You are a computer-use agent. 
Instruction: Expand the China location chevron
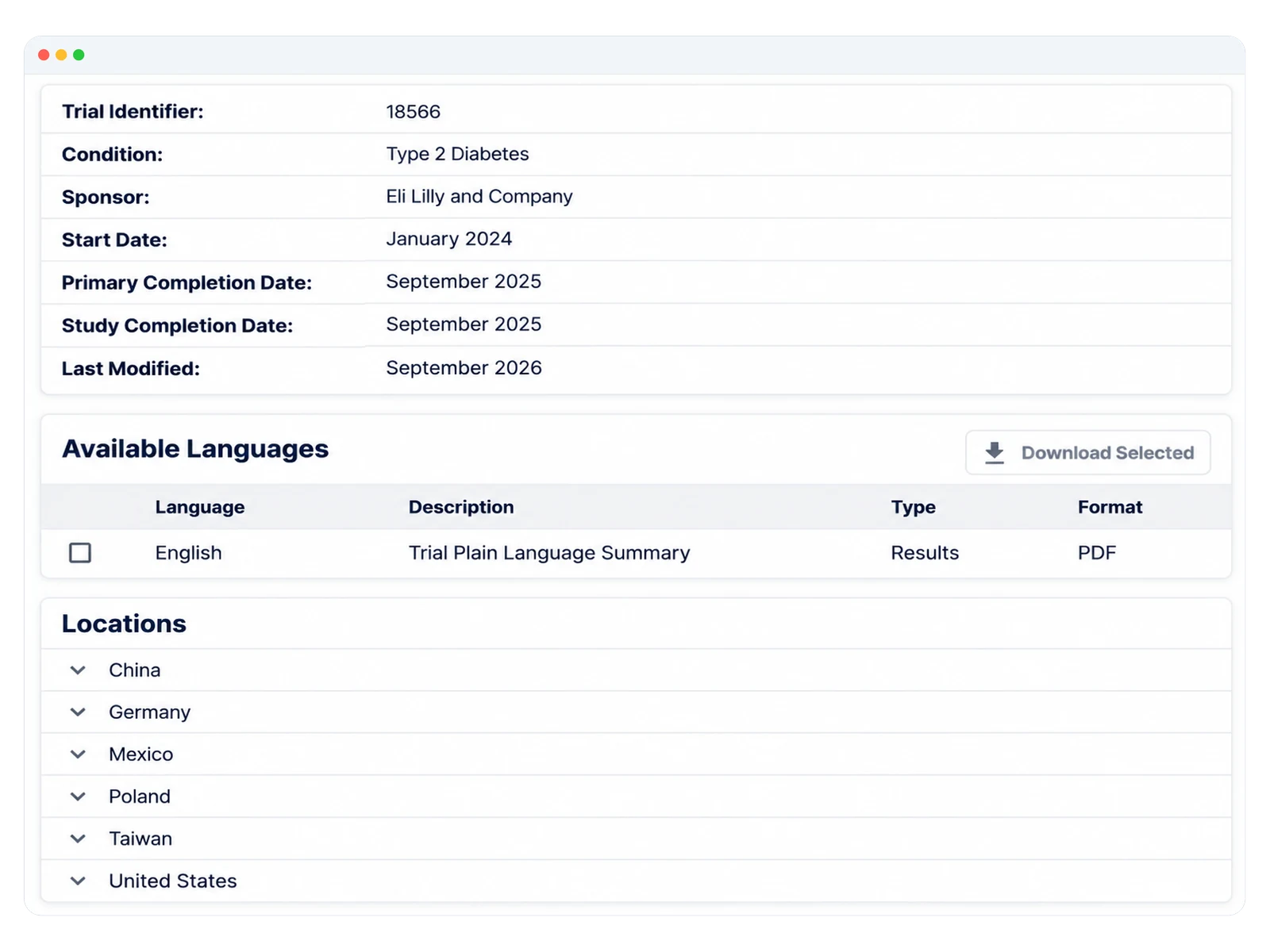pyautogui.click(x=78, y=670)
